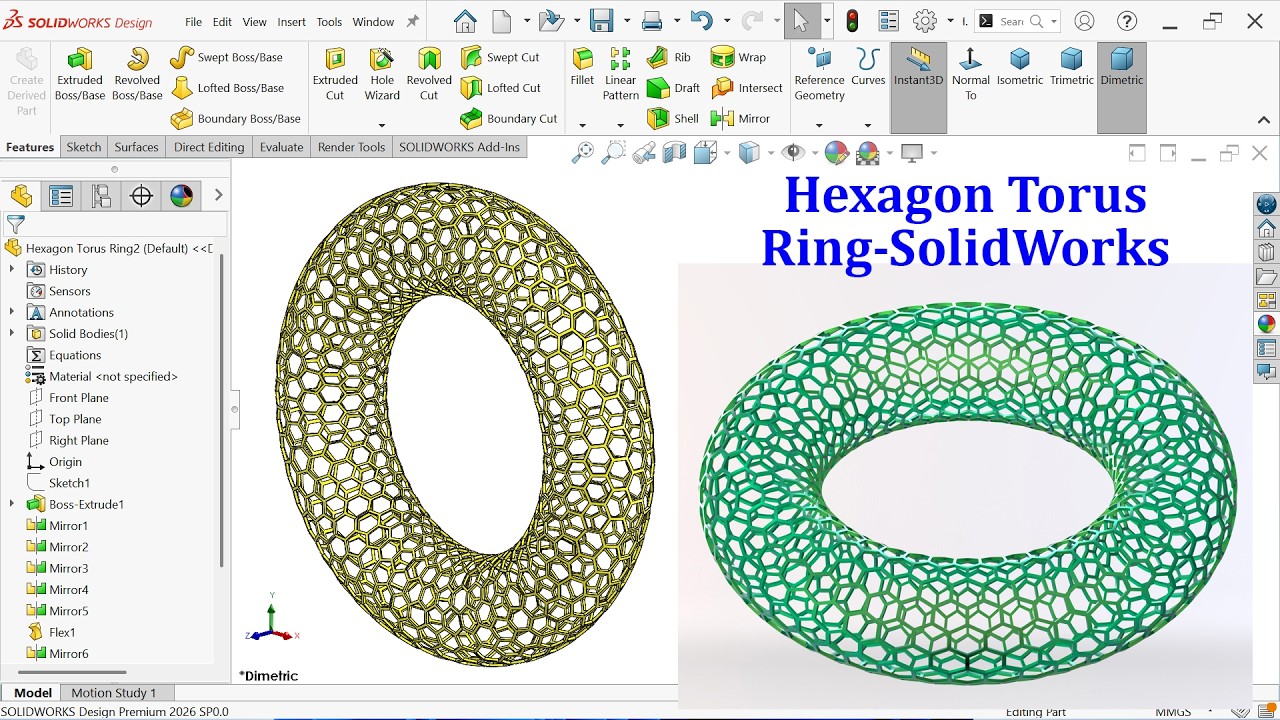Open the Intersect tool
The width and height of the screenshot is (1280, 720).
click(747, 88)
